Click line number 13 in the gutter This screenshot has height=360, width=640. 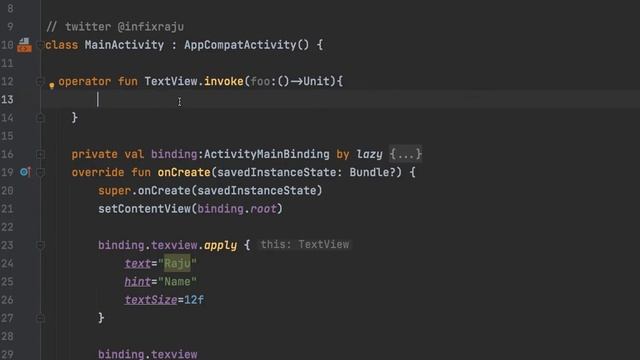[7, 100]
